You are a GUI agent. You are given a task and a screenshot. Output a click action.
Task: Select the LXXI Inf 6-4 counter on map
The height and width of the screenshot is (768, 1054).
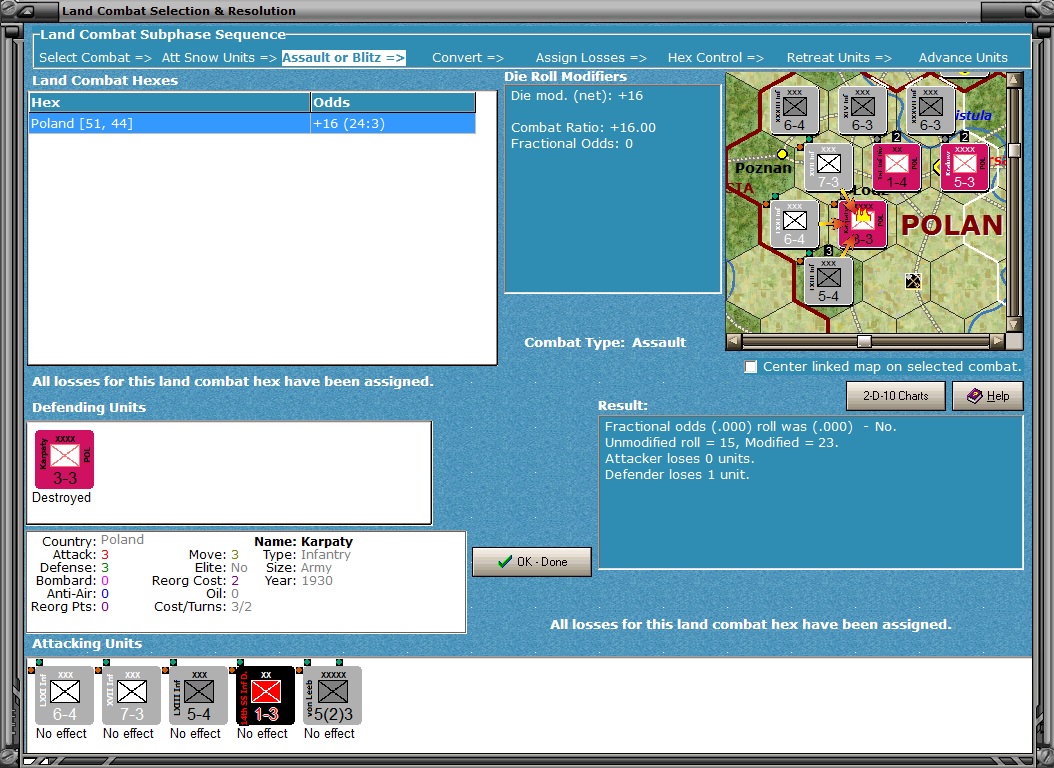tap(795, 224)
